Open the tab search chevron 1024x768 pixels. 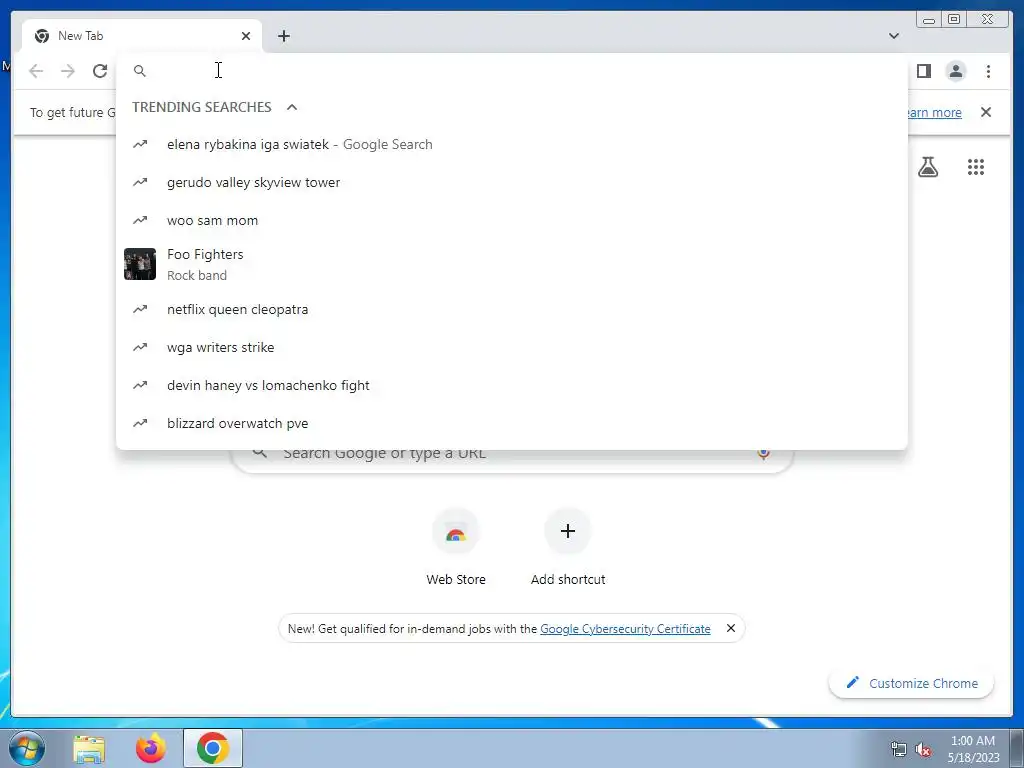coord(893,36)
